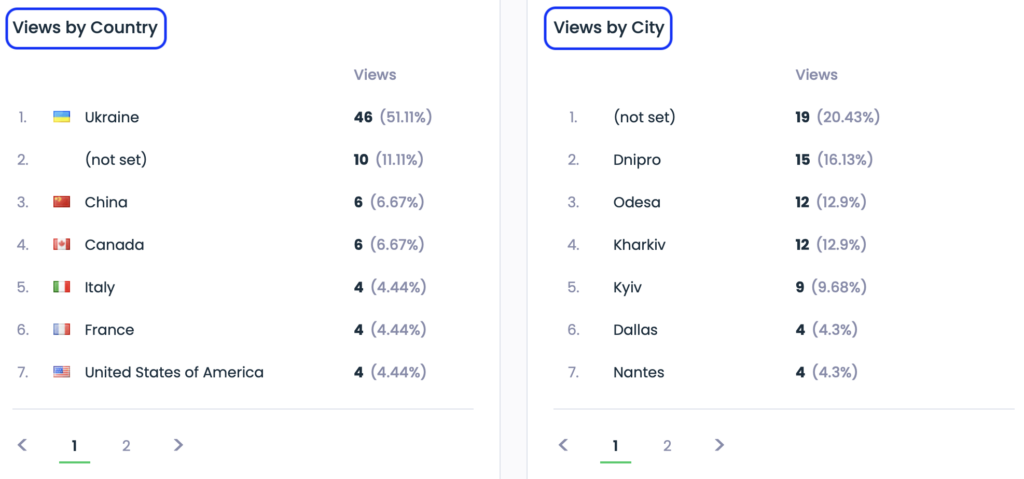Viewport: 1024px width, 479px height.
Task: Click the Italy flag icon
Action: [x=61, y=287]
